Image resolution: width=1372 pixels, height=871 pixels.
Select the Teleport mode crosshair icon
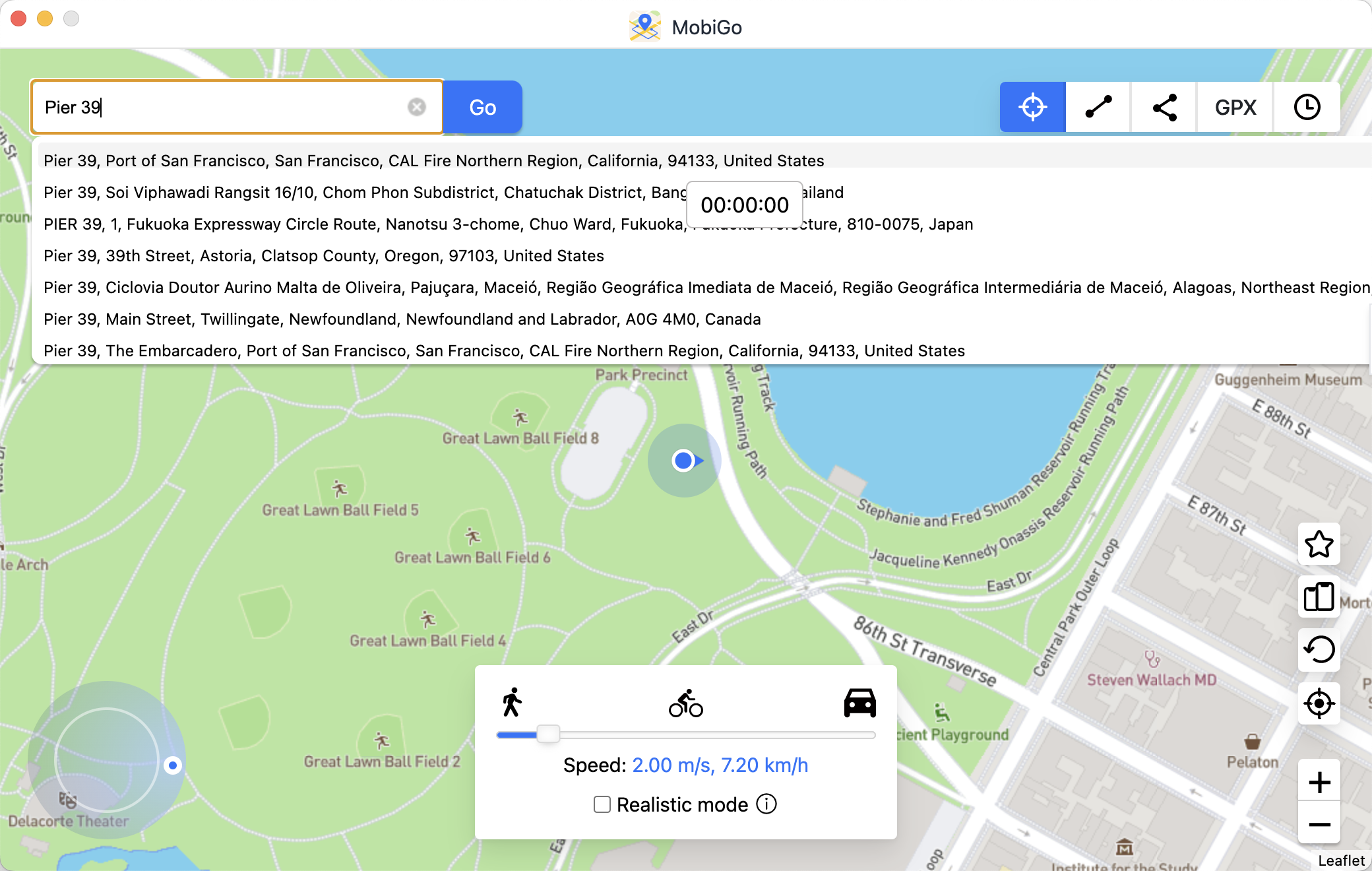1032,107
